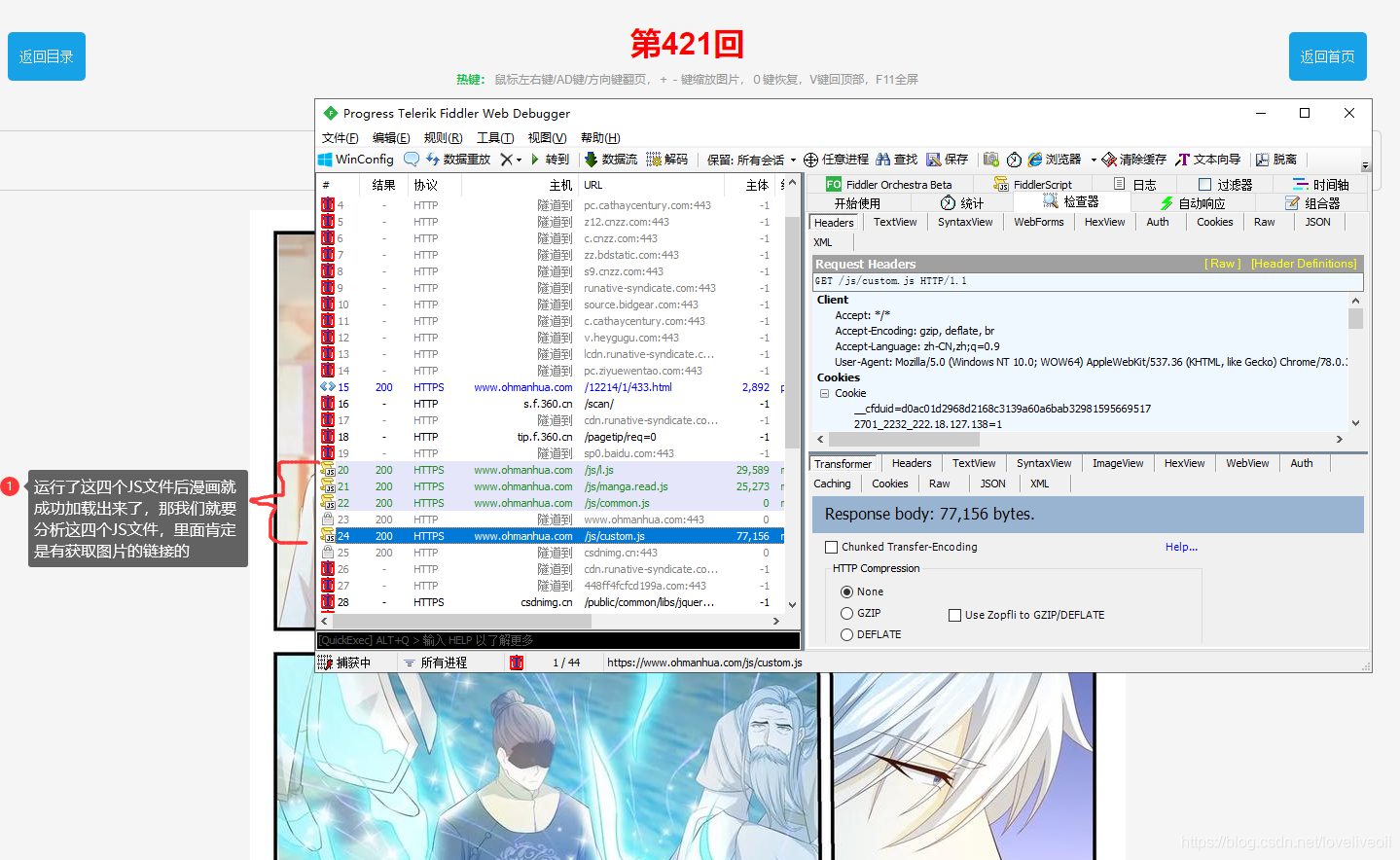Viewport: 1400px width, 860px height.
Task: Click the 返回目录 button
Action: 47,56
